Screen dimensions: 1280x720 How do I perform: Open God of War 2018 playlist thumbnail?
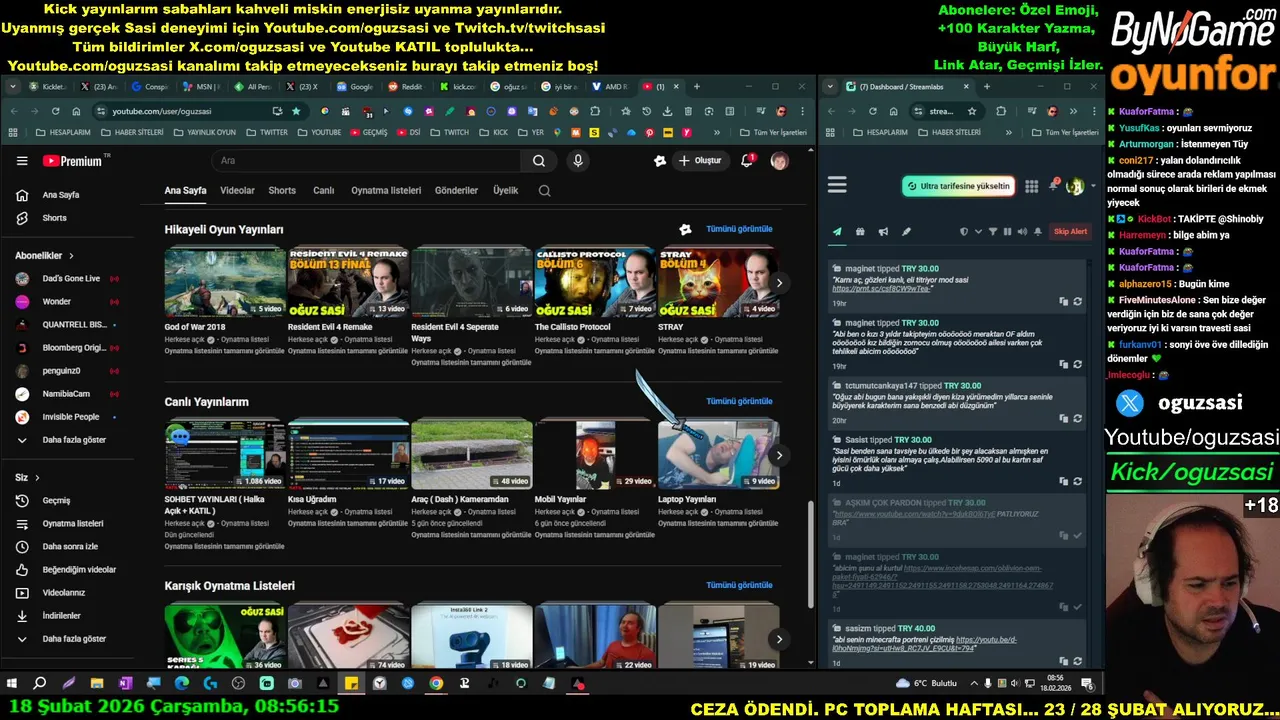point(225,282)
